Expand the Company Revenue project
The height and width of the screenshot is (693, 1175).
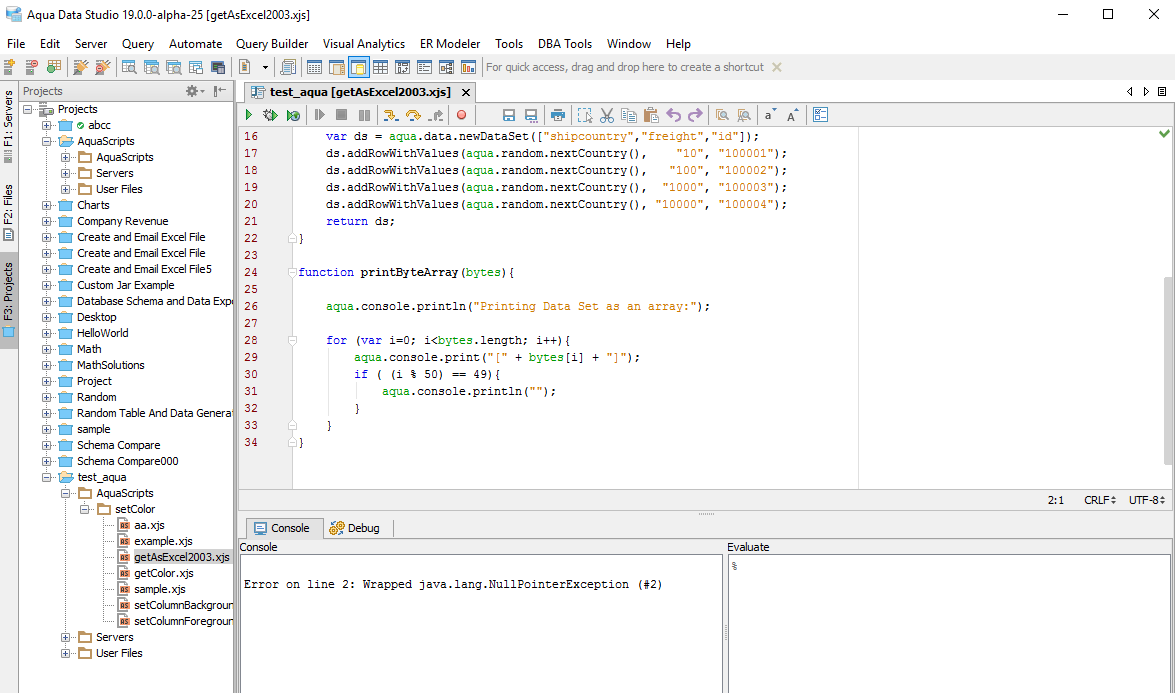coord(46,221)
